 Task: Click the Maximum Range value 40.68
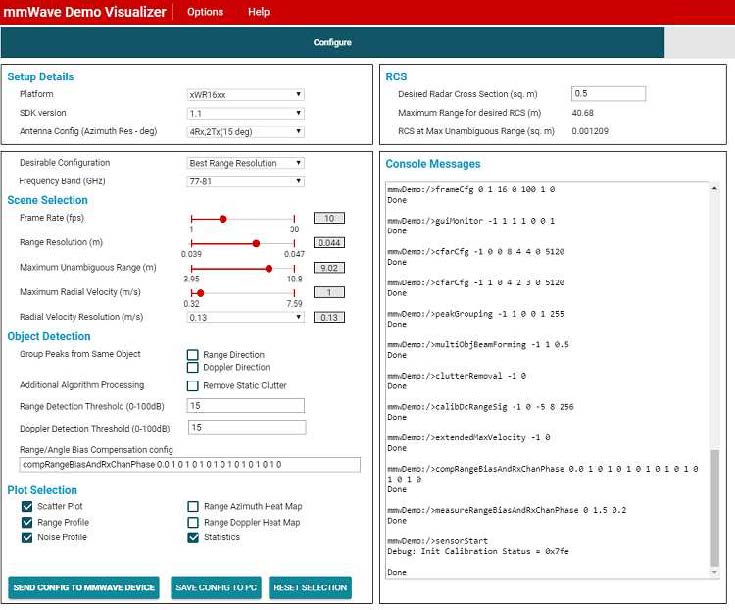[583, 113]
